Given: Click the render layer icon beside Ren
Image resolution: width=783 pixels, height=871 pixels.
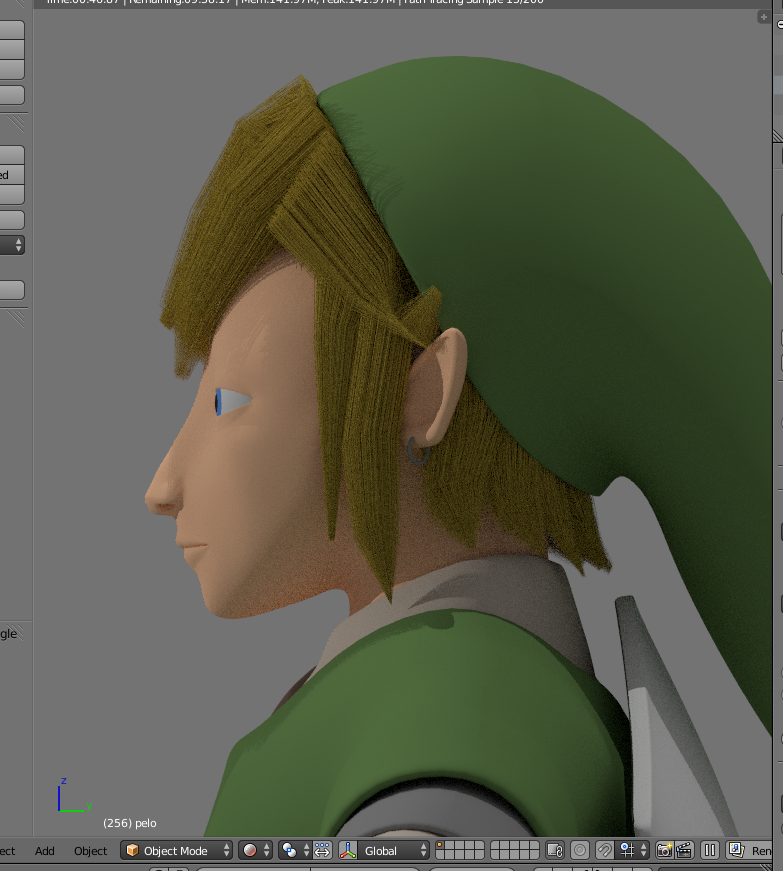Looking at the screenshot, I should (736, 850).
